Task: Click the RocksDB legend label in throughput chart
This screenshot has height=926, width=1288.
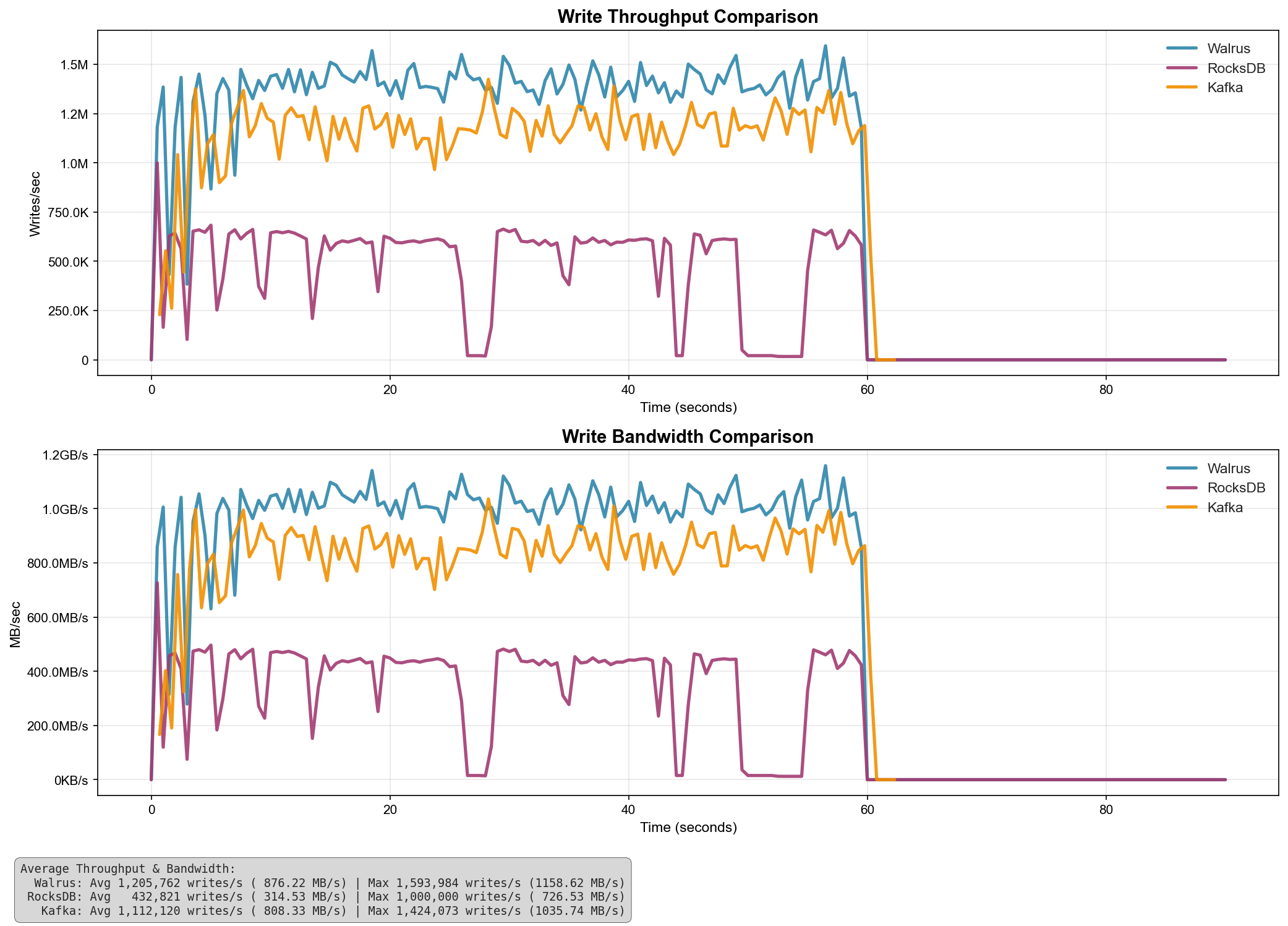Action: pyautogui.click(x=1235, y=68)
